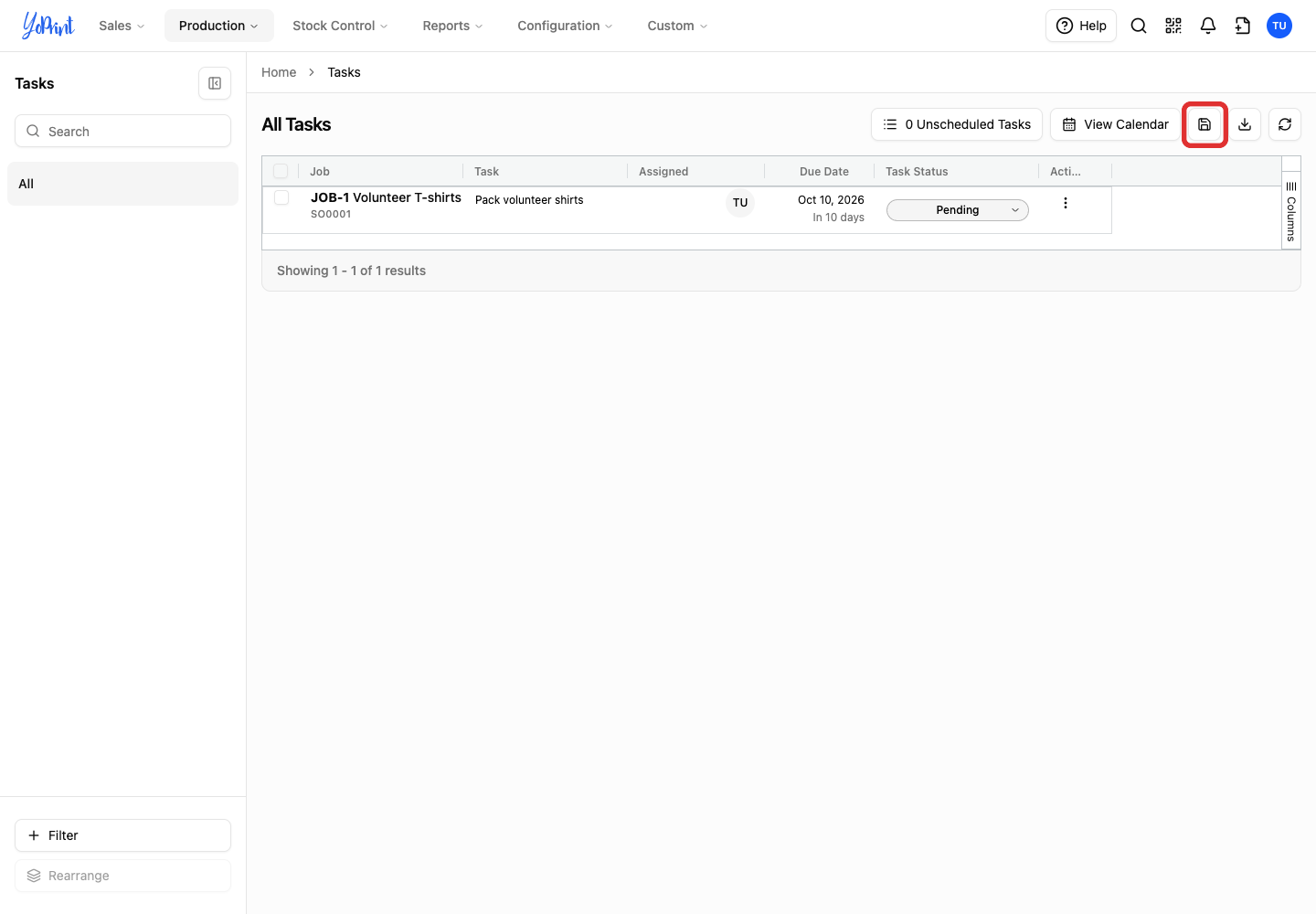Sort by the Due Date column header
This screenshot has width=1316, height=914.
pos(824,172)
